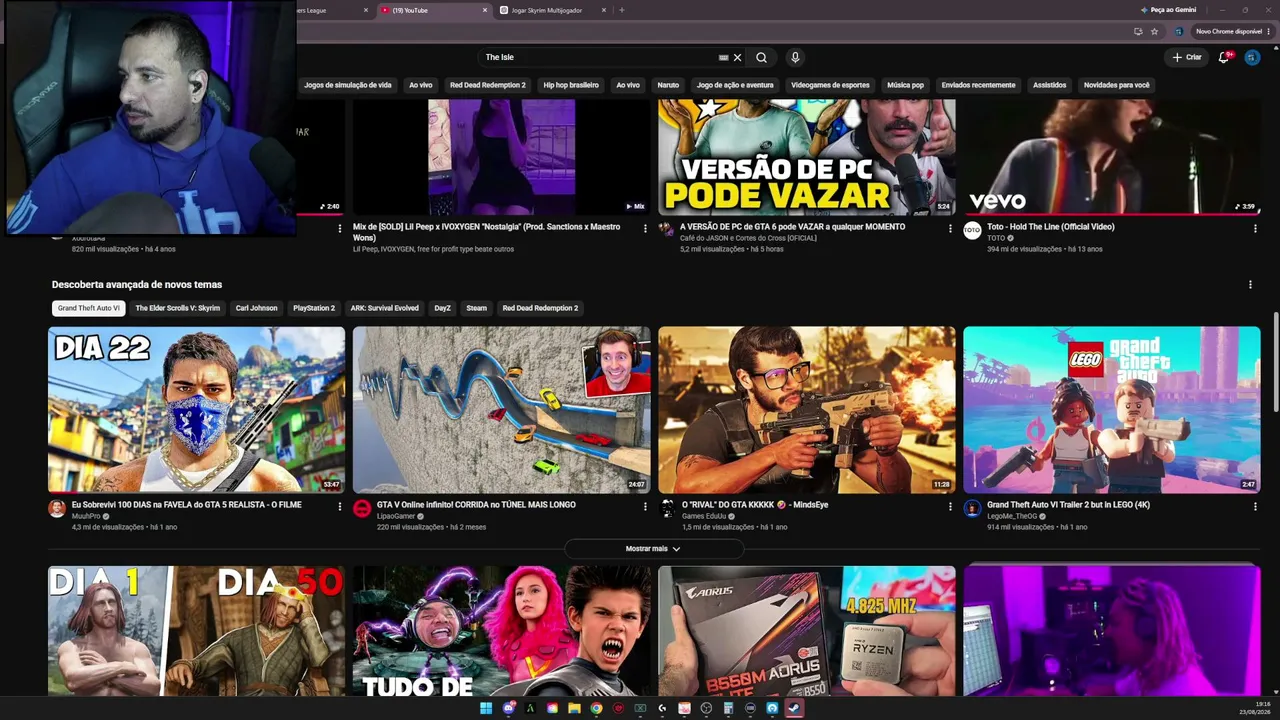Viewport: 1280px width, 720px height.
Task: Select the Carl Johnson topic chip
Action: coord(257,308)
